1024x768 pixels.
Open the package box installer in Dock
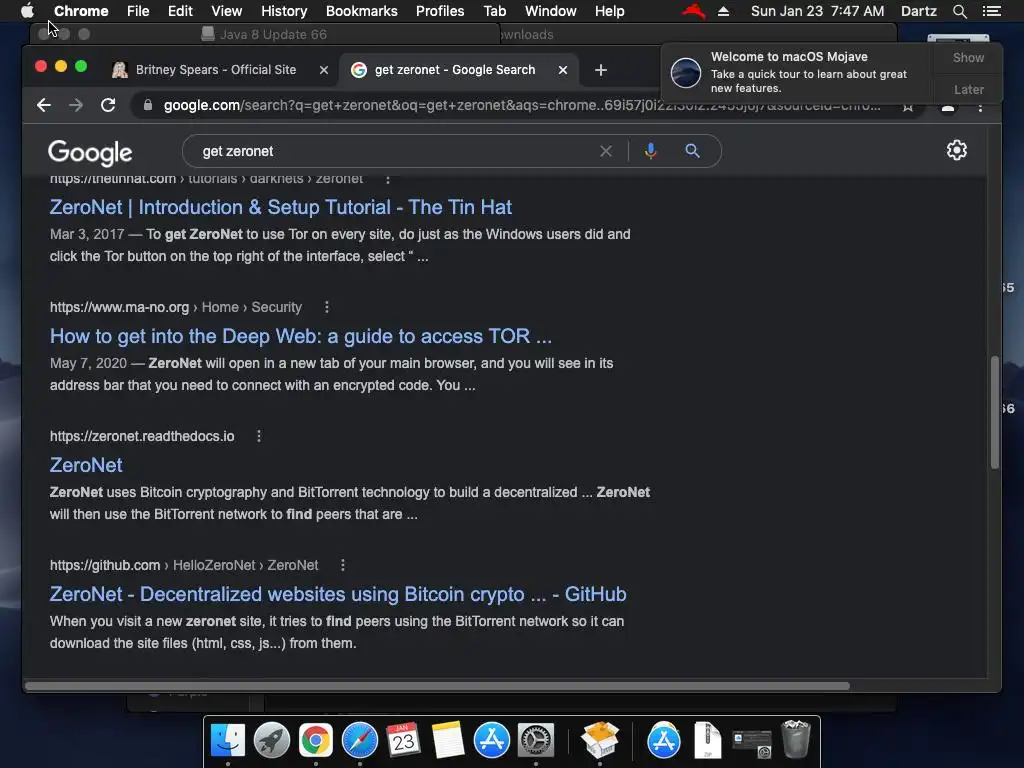point(600,740)
